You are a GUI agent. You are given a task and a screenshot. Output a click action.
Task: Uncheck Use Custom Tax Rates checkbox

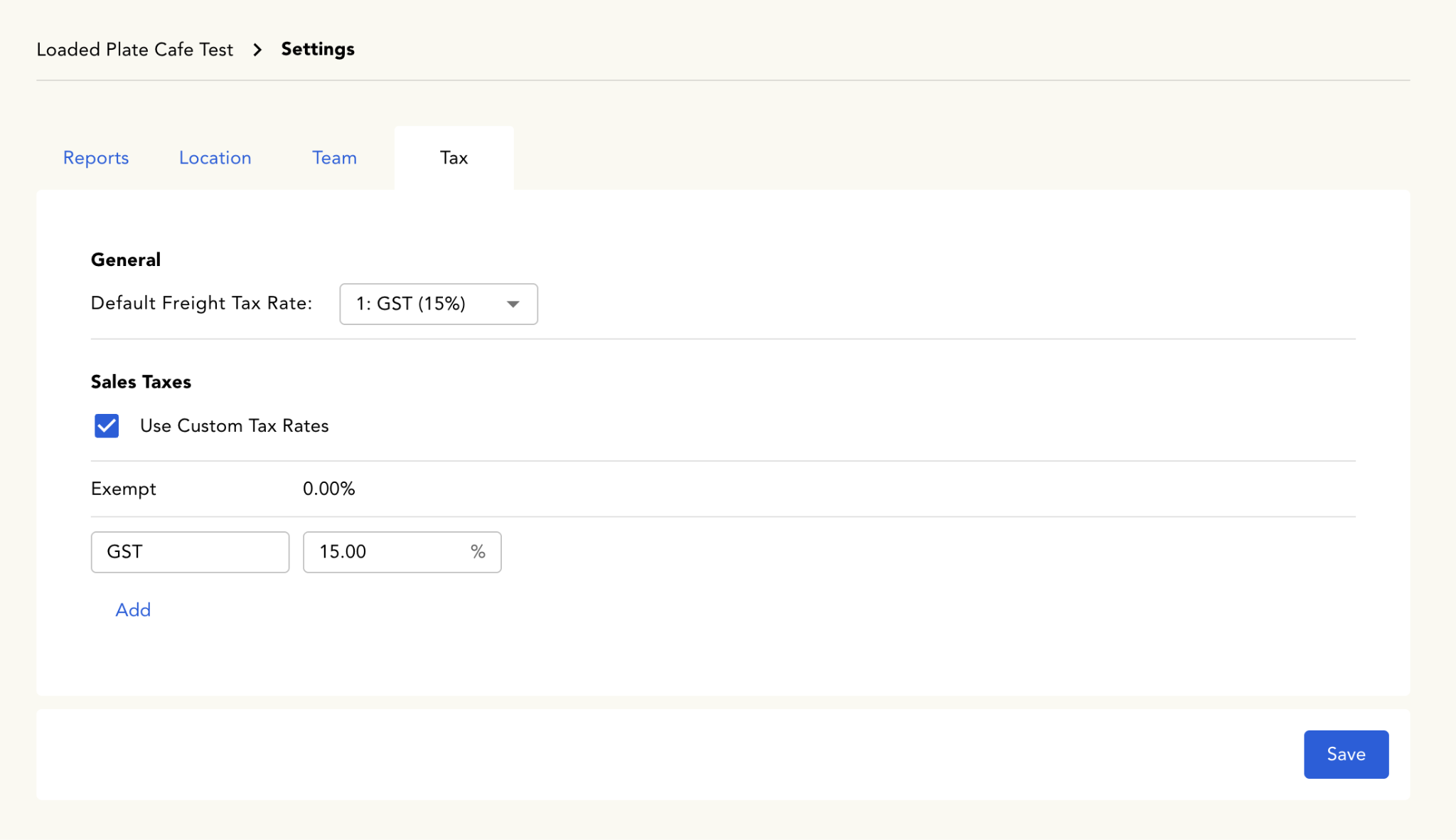coord(107,426)
